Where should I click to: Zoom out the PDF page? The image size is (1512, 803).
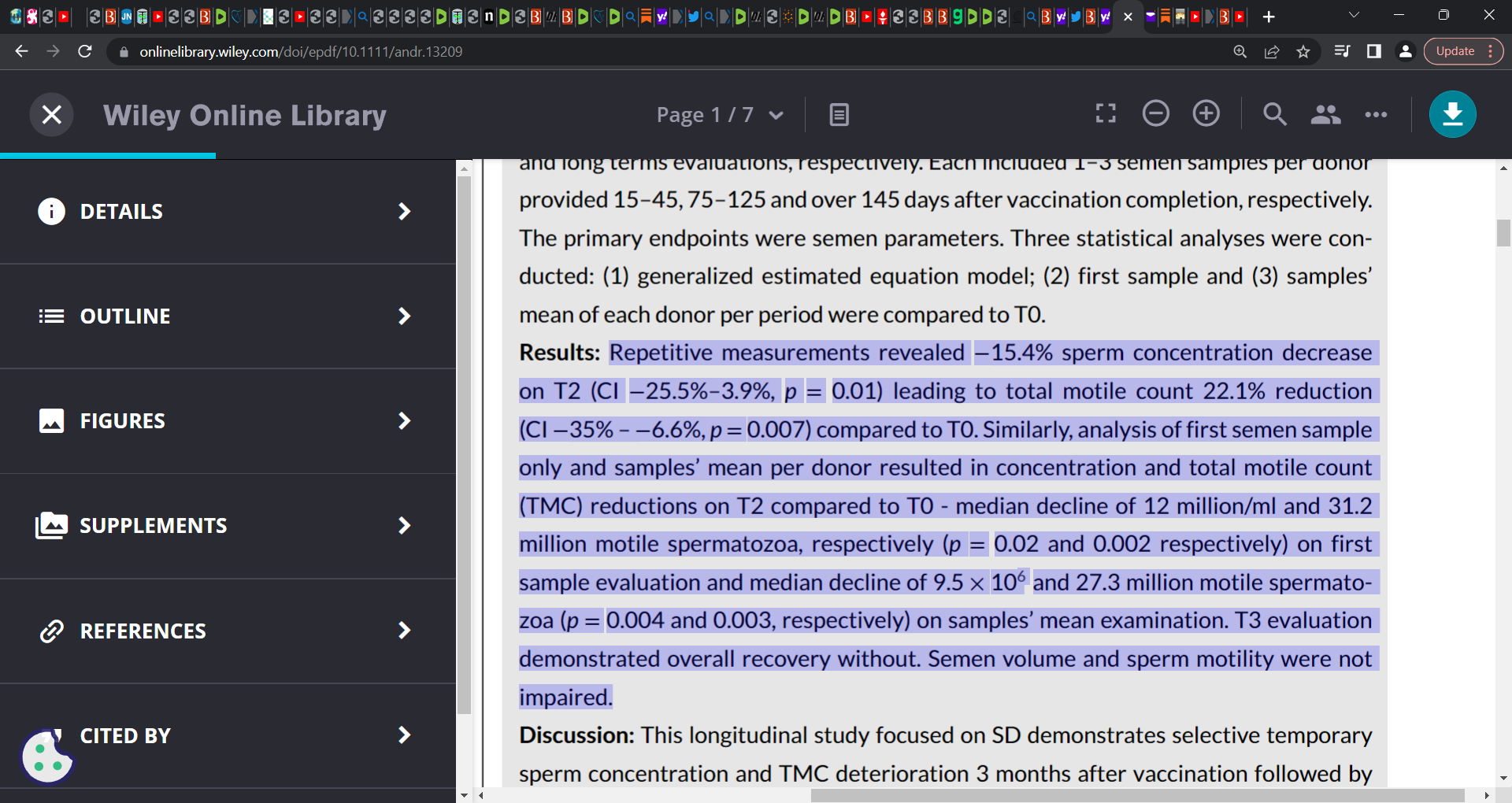[1156, 113]
